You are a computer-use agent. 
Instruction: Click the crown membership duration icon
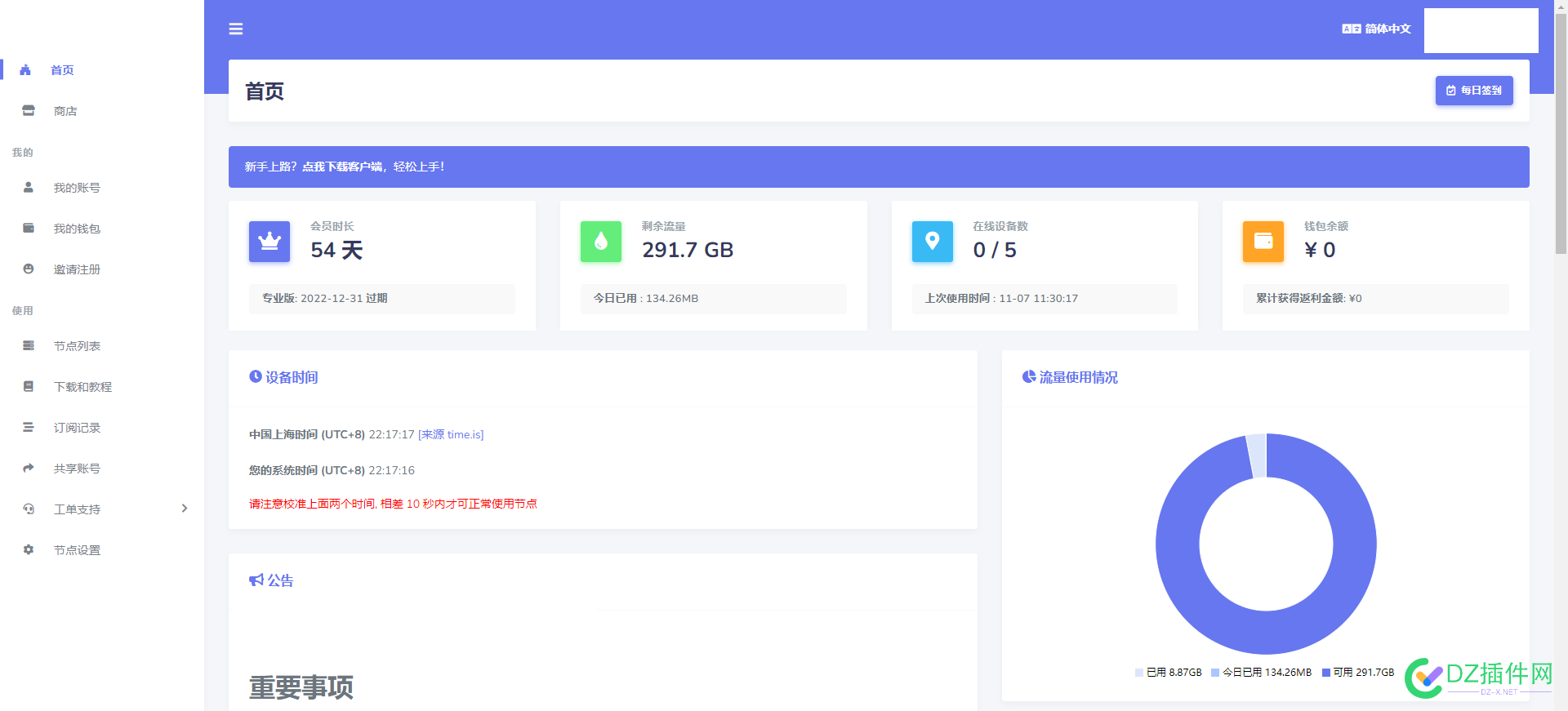[x=269, y=242]
